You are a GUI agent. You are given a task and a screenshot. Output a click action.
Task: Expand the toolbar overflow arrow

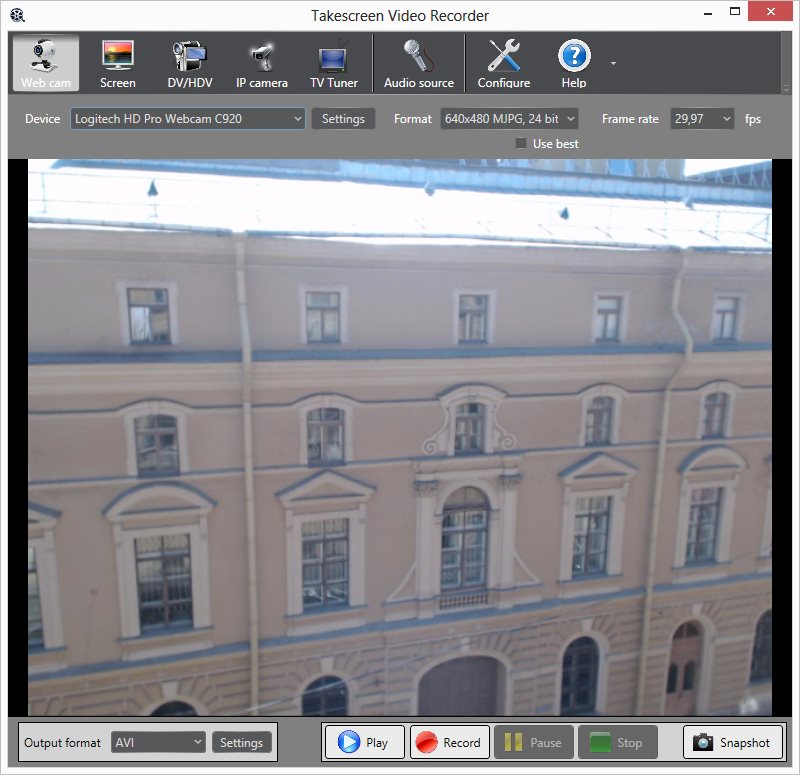[x=613, y=63]
